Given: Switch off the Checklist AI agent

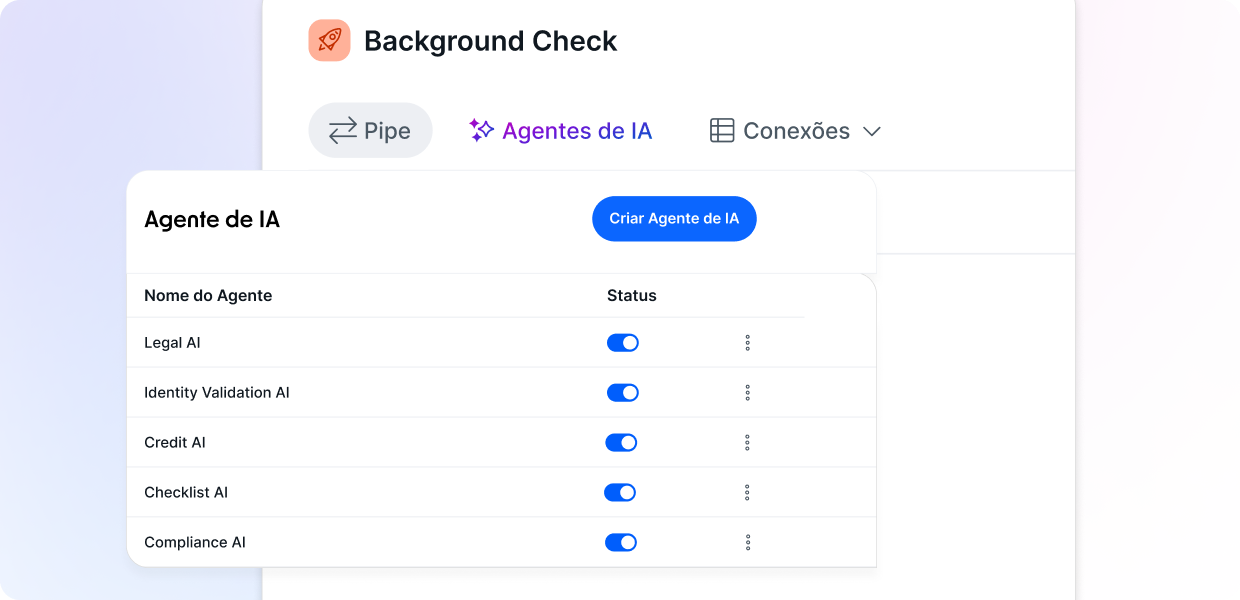Looking at the screenshot, I should click(x=620, y=493).
